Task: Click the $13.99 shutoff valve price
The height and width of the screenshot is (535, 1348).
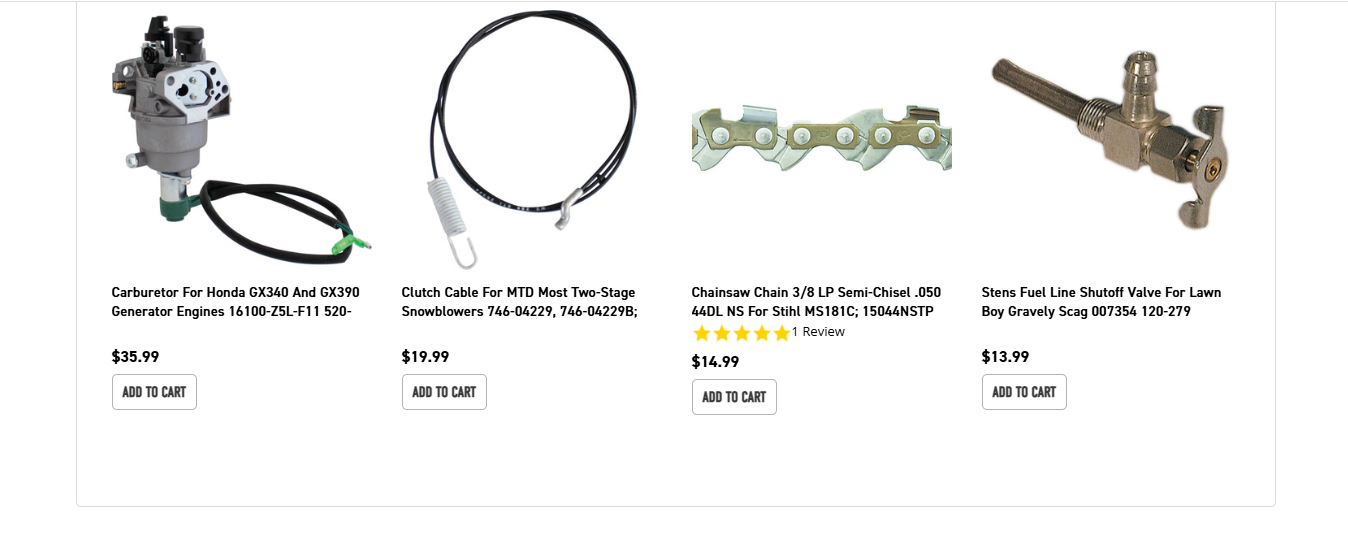Action: (1006, 356)
